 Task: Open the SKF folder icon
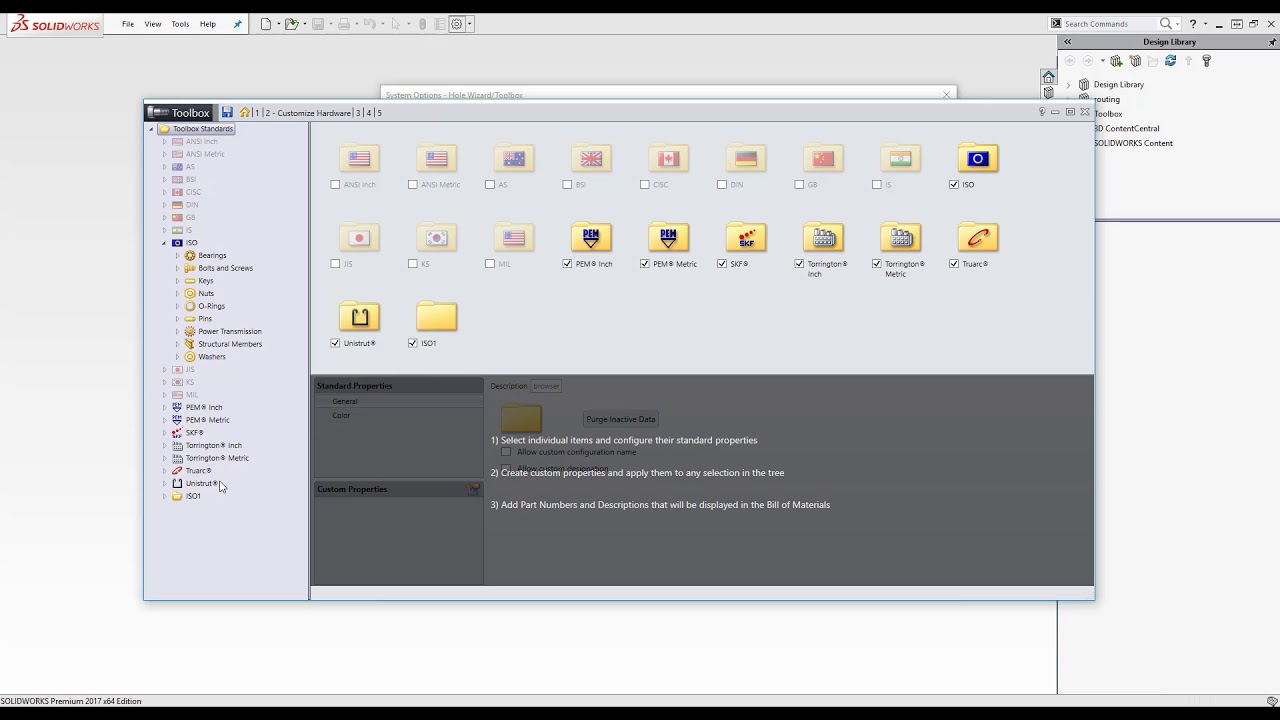pyautogui.click(x=746, y=237)
